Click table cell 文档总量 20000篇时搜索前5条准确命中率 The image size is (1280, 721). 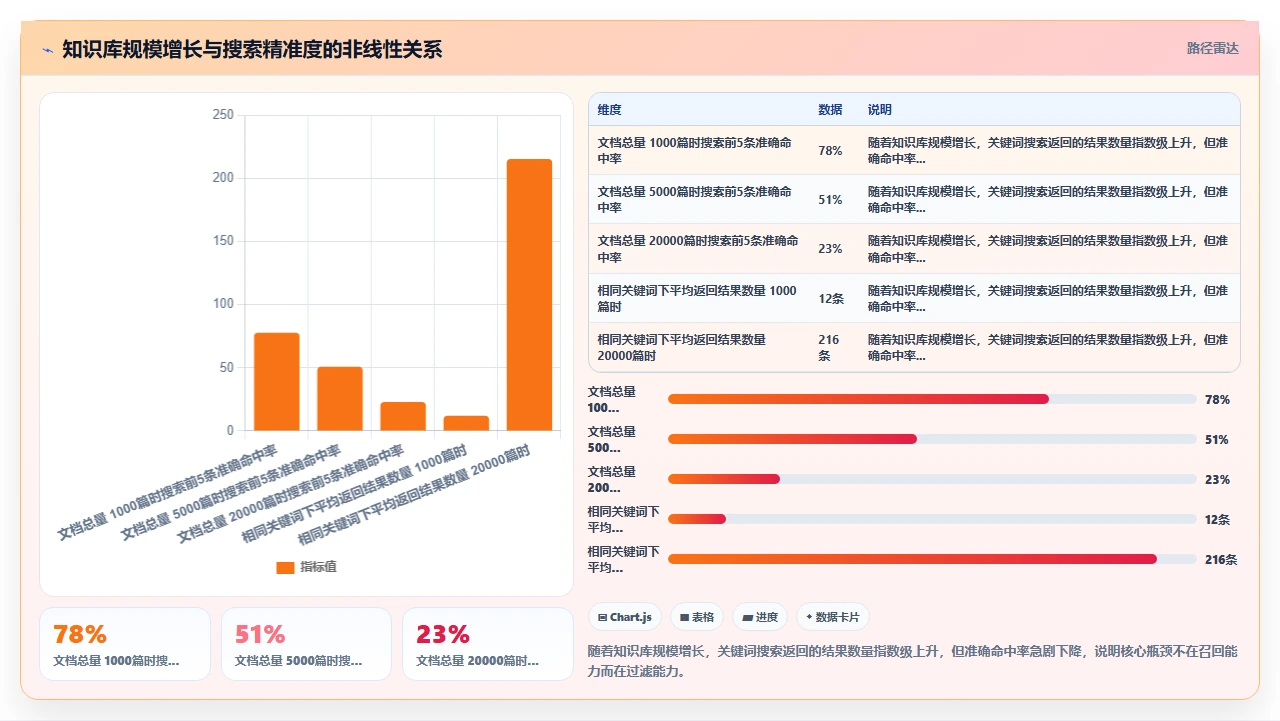698,249
